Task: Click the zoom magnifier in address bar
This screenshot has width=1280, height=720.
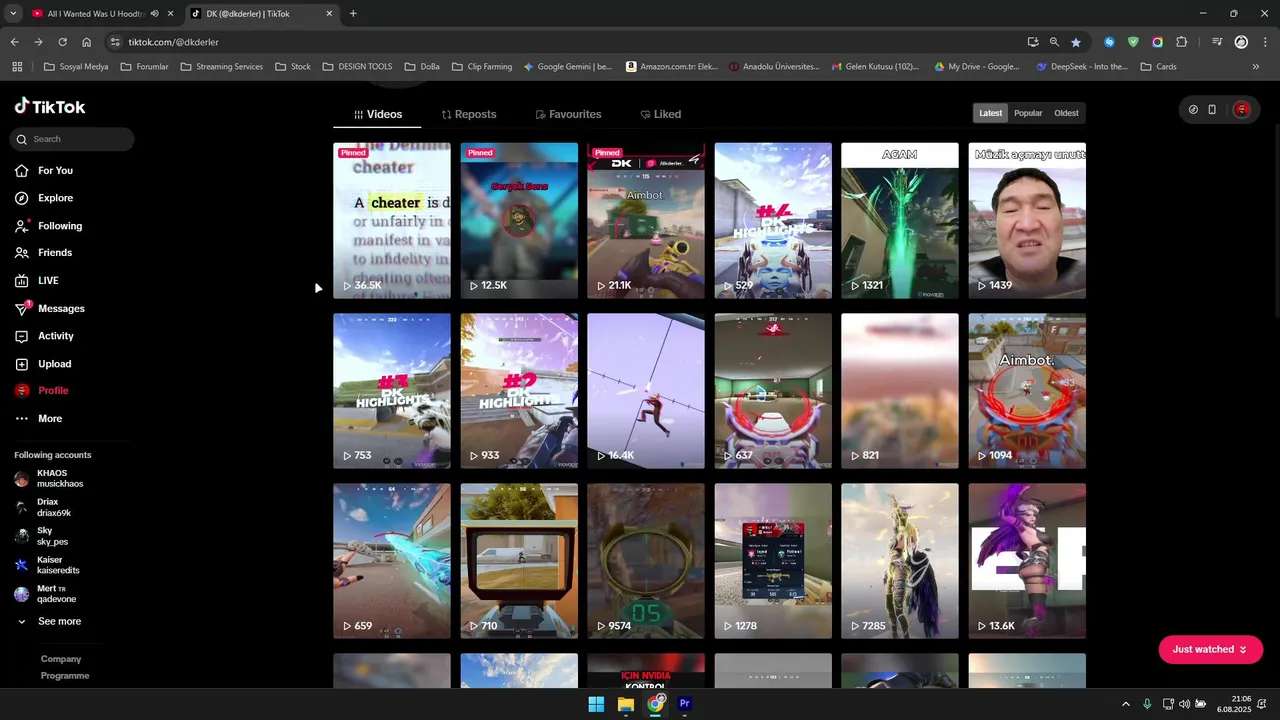Action: tap(1054, 42)
